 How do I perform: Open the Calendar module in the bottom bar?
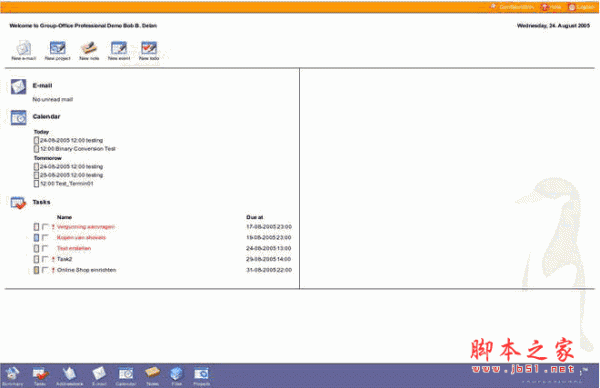click(126, 376)
